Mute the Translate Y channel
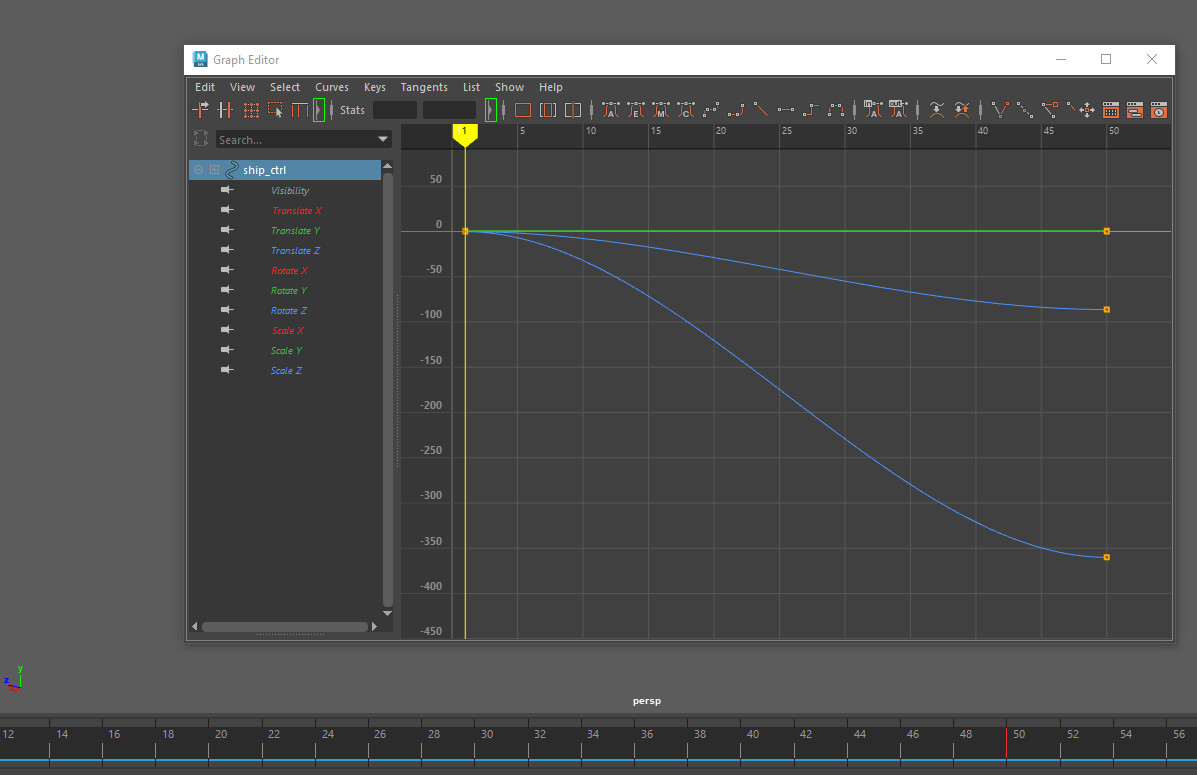The height and width of the screenshot is (775, 1197). [x=227, y=230]
